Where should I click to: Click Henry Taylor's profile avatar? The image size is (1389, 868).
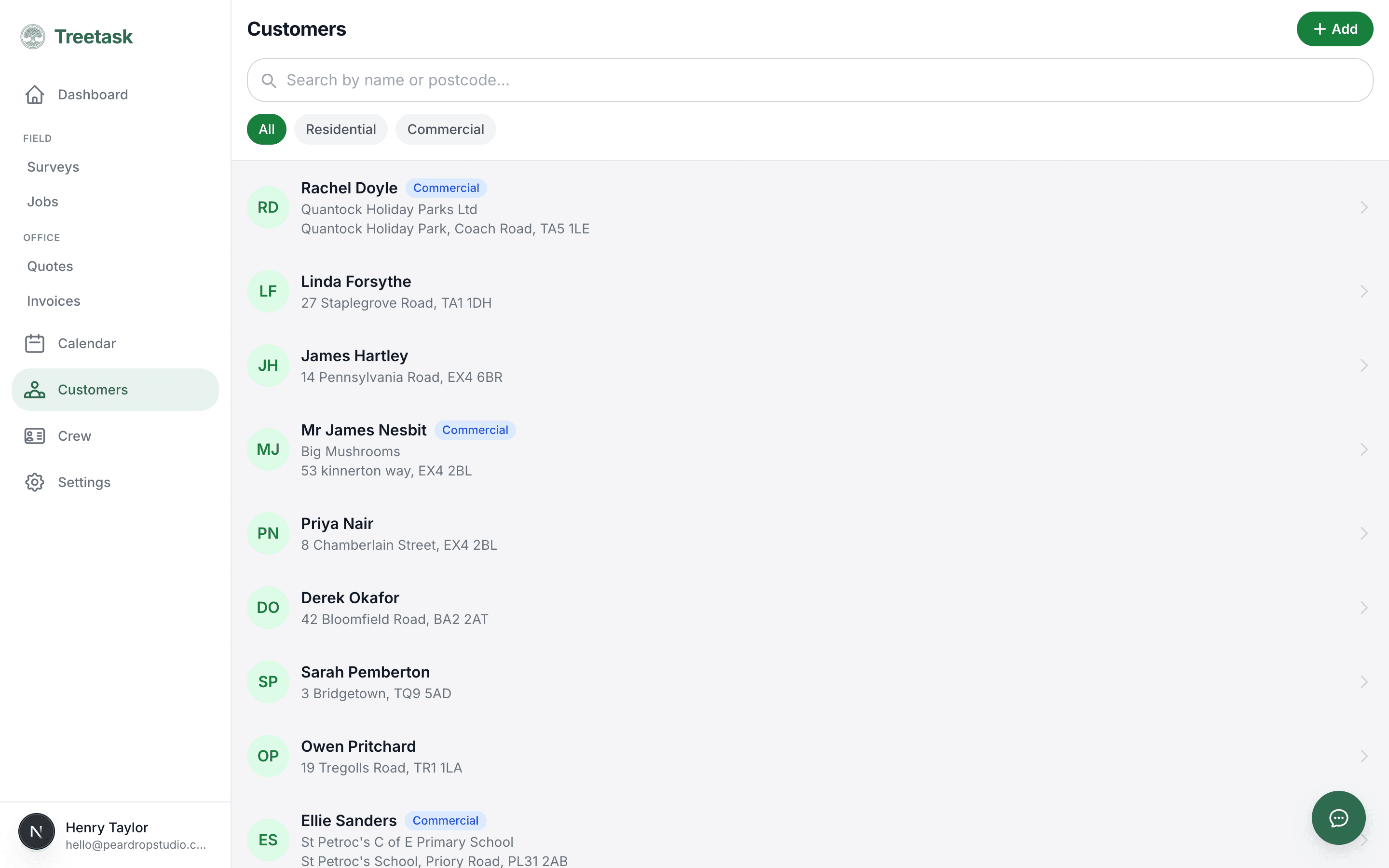click(37, 831)
